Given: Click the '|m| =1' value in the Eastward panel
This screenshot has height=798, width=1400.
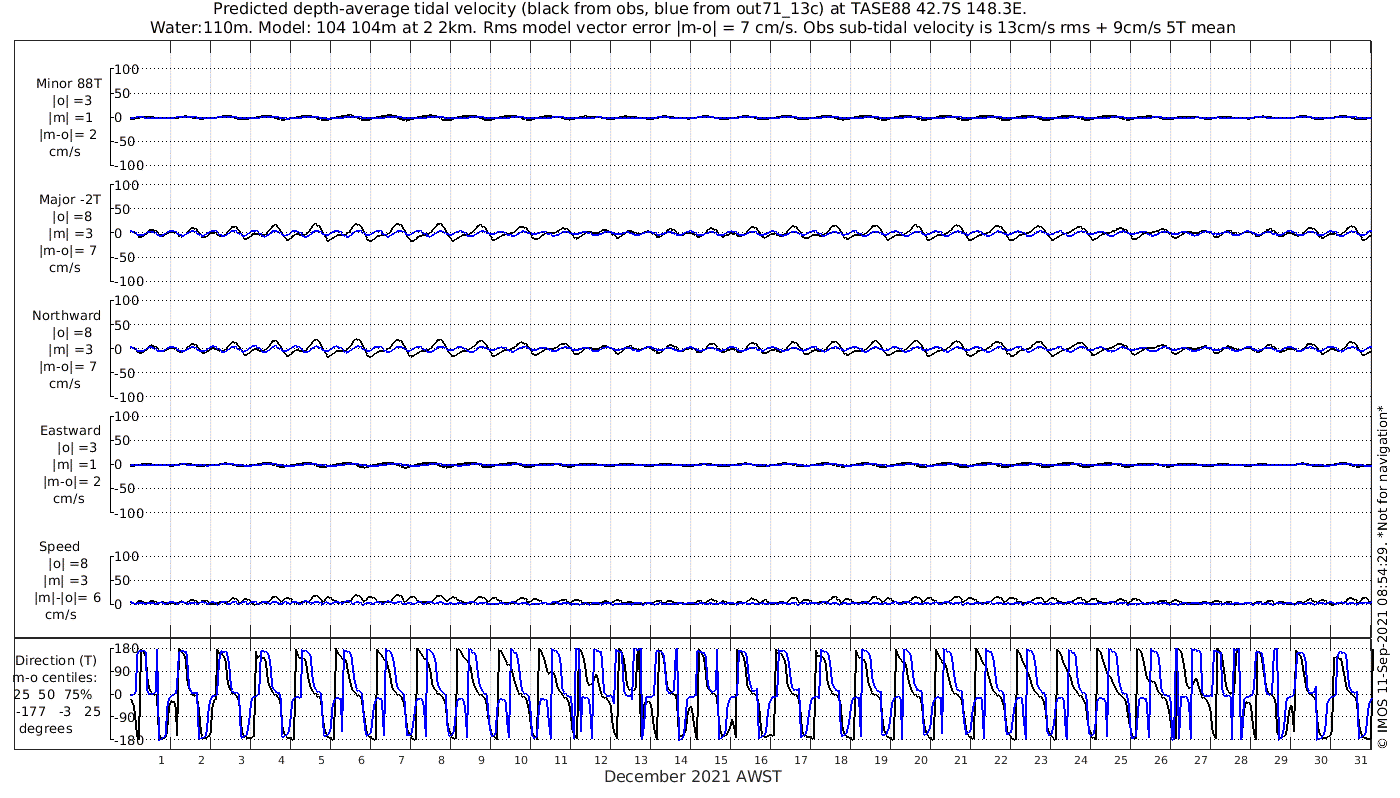Looking at the screenshot, I should point(73,465).
